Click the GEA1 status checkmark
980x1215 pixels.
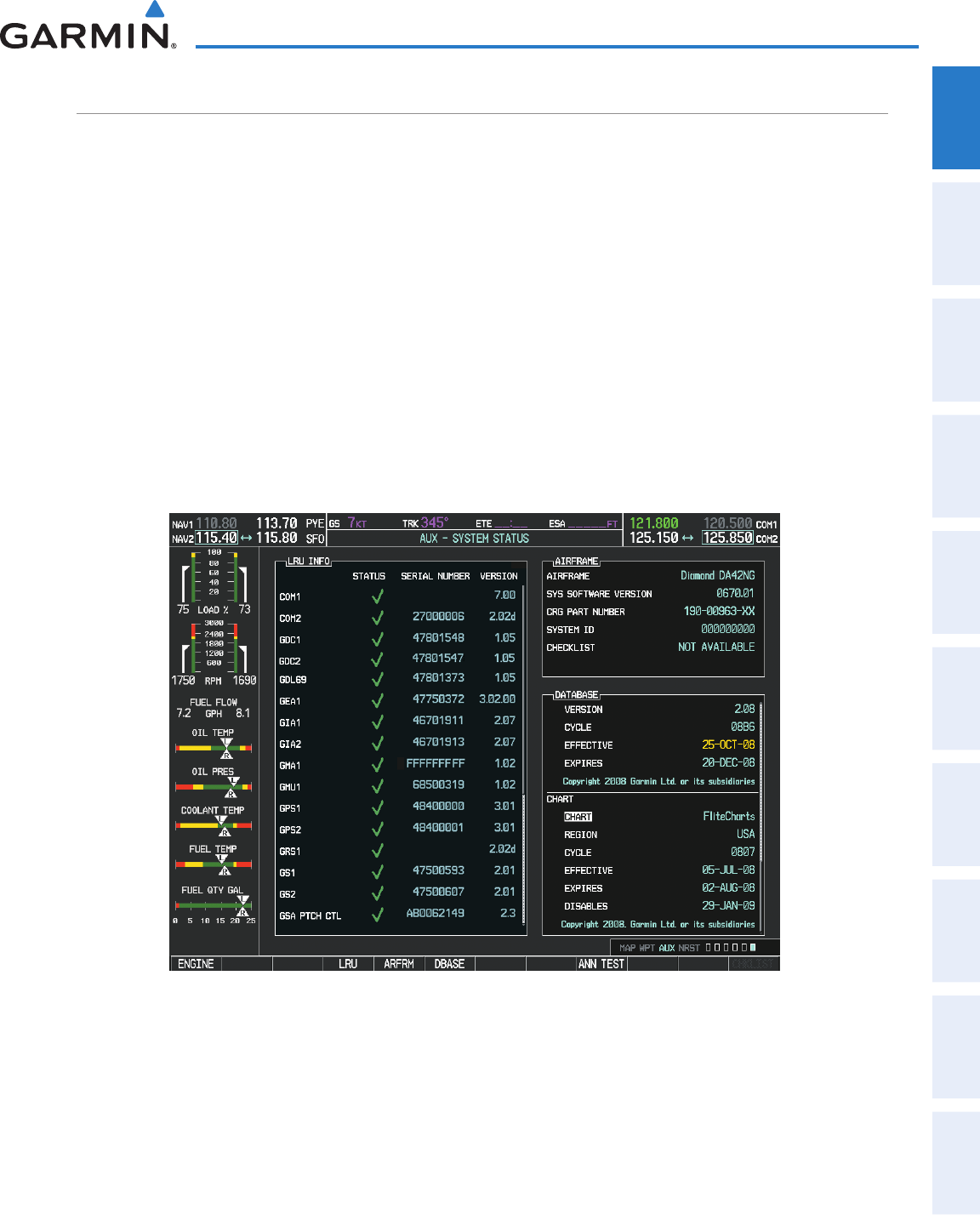pos(377,701)
